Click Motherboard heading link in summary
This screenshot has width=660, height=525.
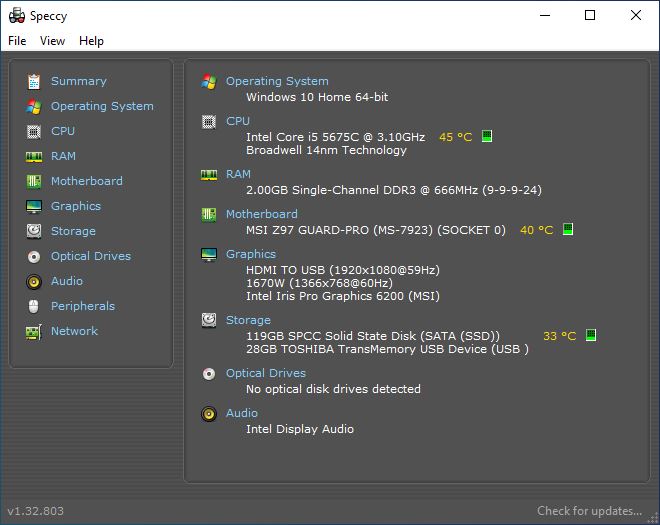coord(262,214)
